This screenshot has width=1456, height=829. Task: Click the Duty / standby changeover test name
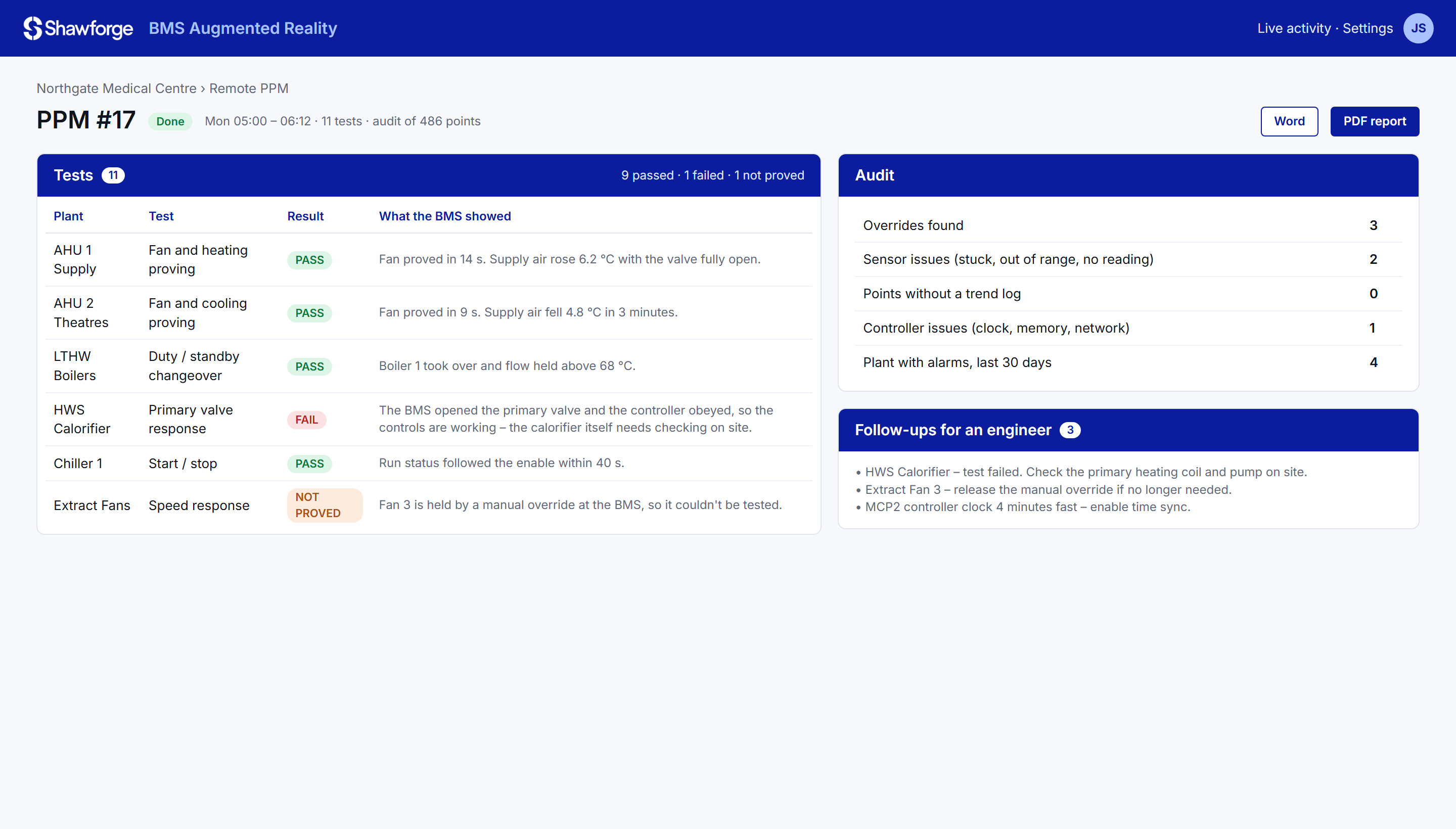click(x=194, y=366)
